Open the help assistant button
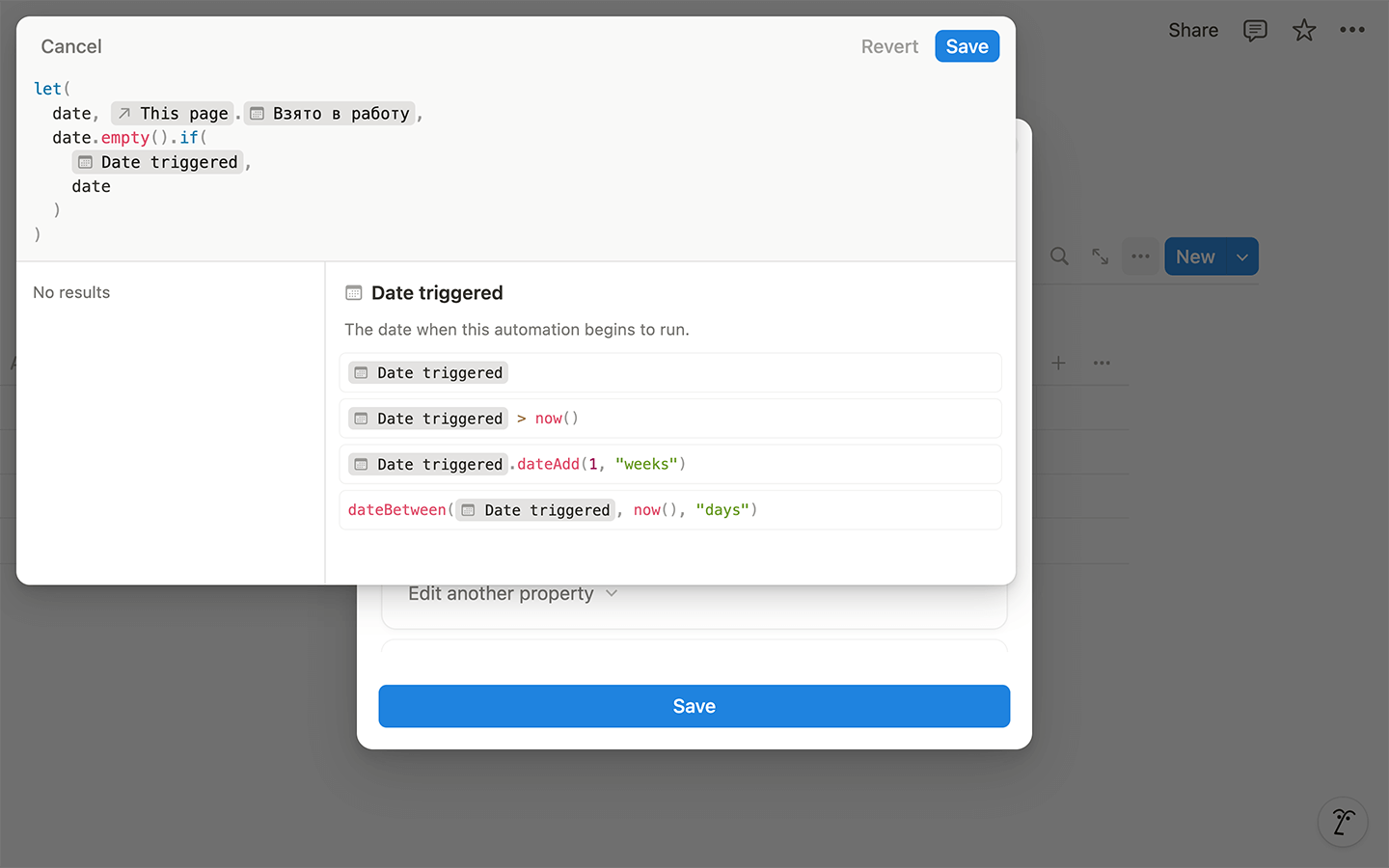Screen dimensions: 1389x868 coord(1343,822)
